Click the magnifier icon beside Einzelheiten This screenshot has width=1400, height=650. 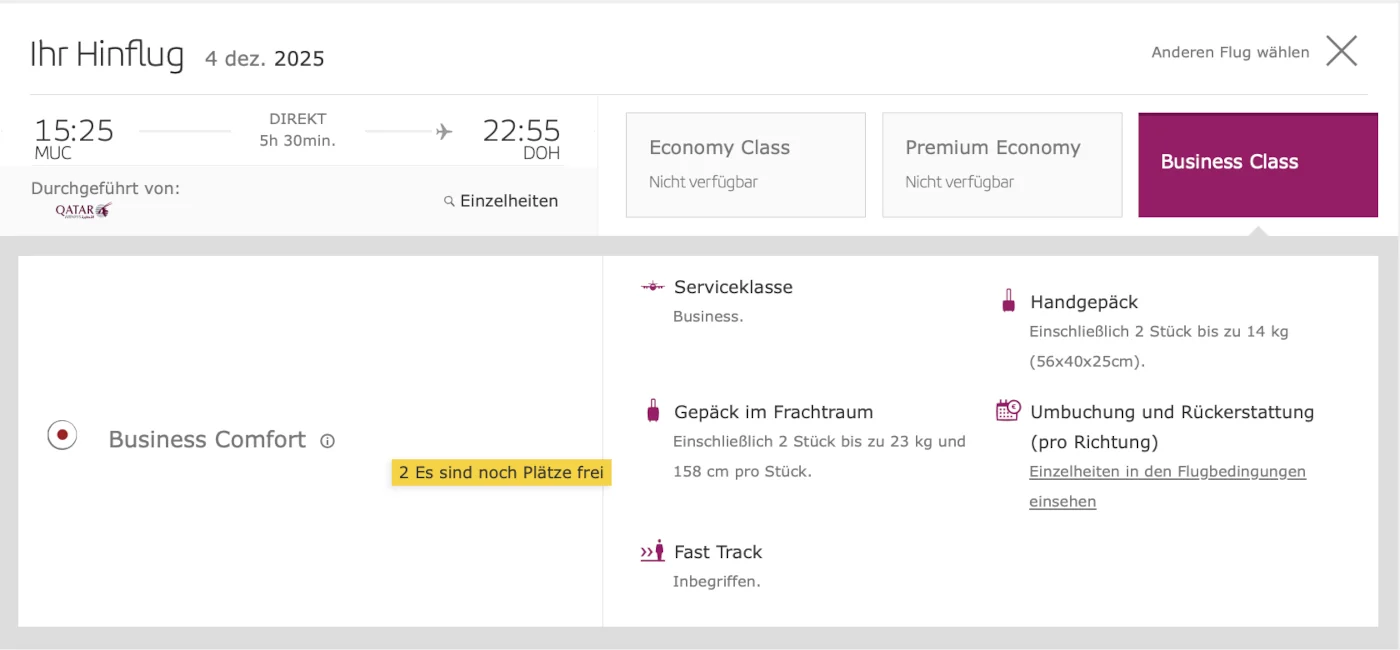(x=449, y=201)
